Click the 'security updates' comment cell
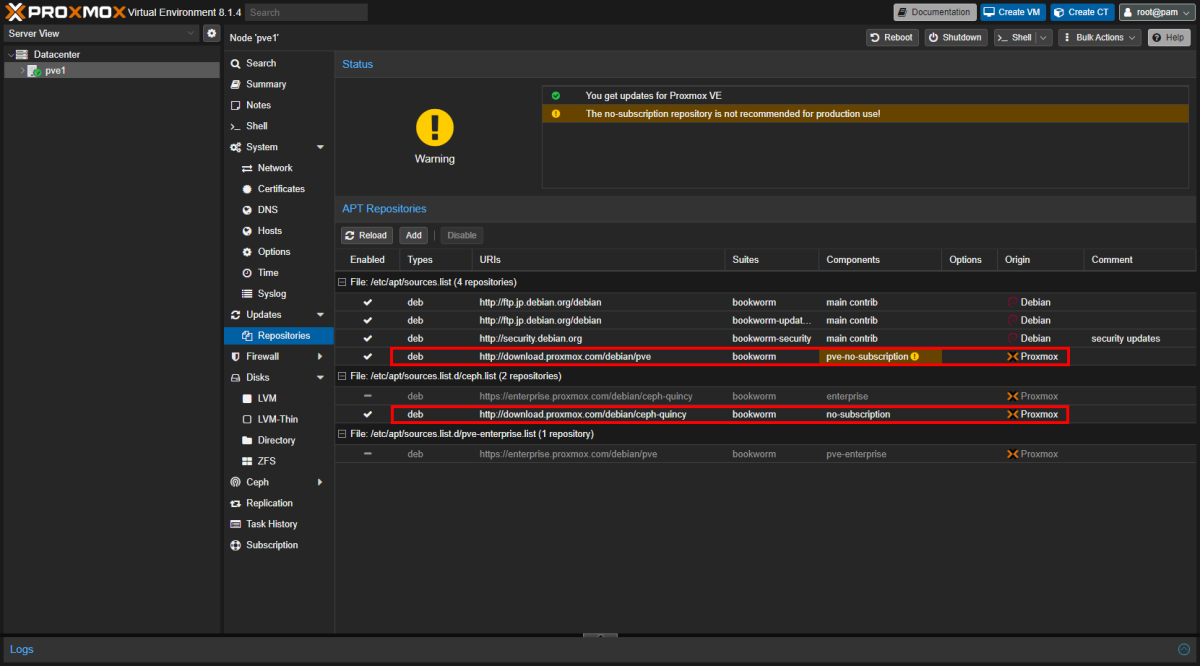 tap(1139, 339)
